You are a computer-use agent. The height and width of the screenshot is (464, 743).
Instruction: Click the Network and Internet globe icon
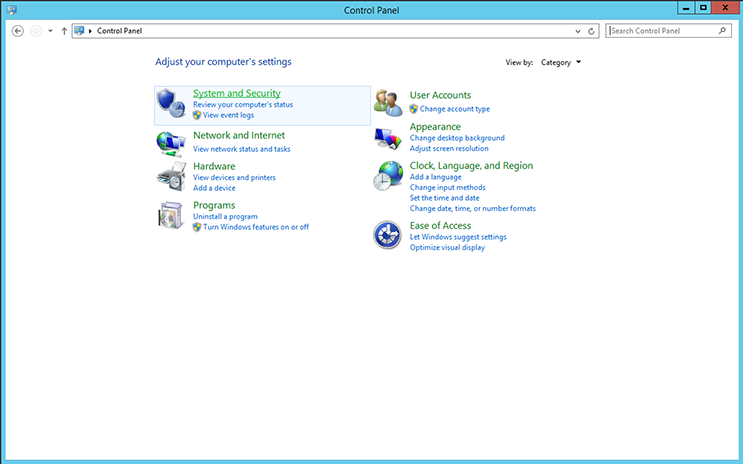click(171, 144)
